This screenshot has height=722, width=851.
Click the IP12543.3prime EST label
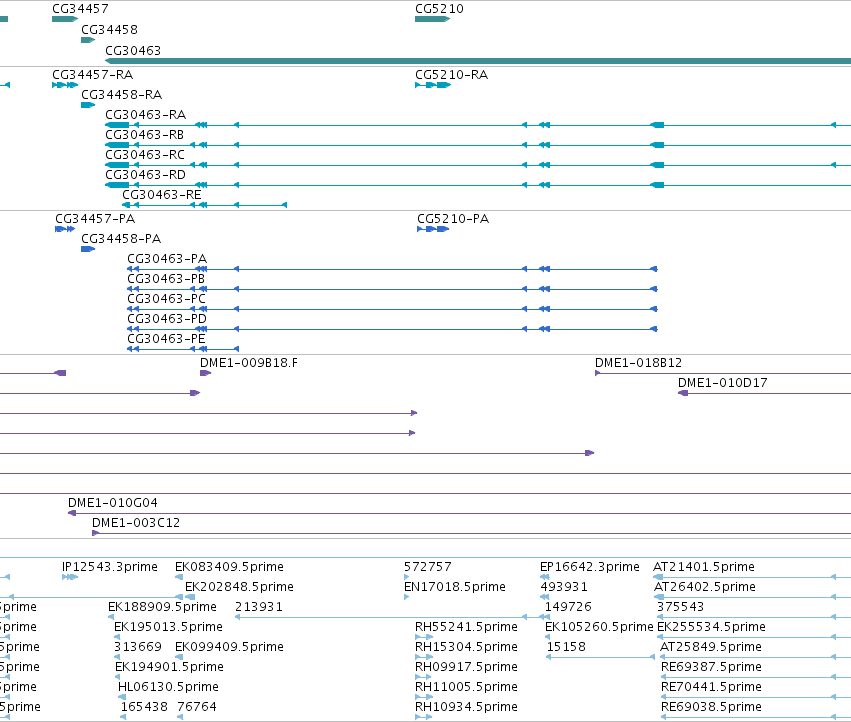pos(110,567)
